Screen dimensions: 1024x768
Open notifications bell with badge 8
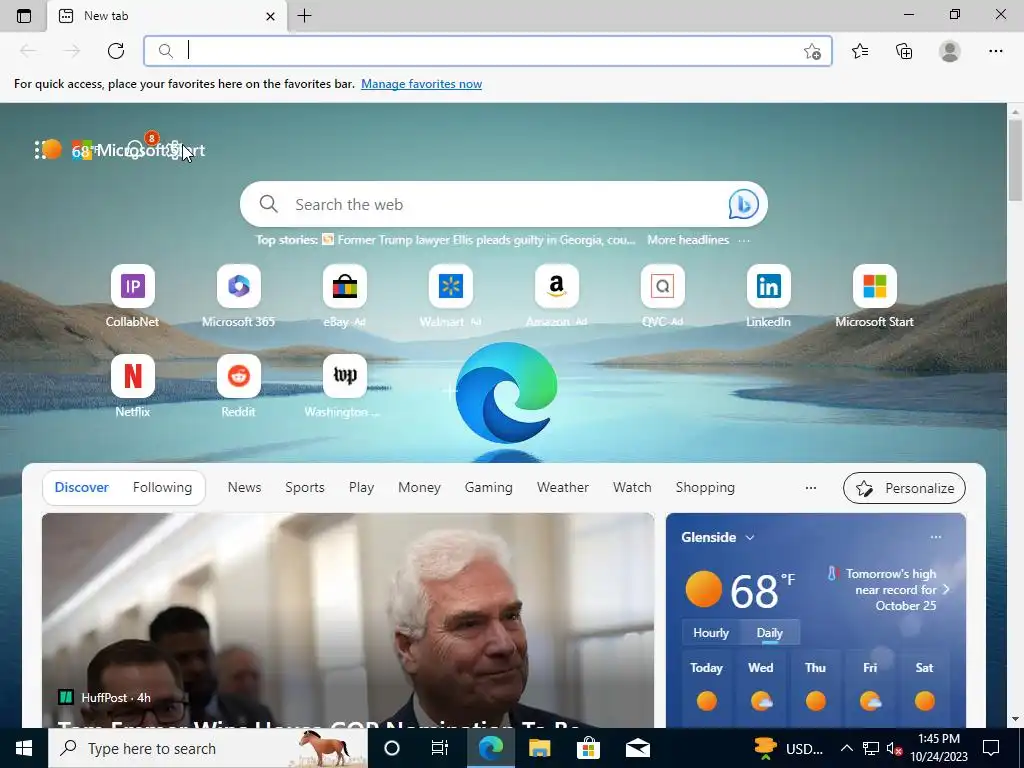point(136,150)
